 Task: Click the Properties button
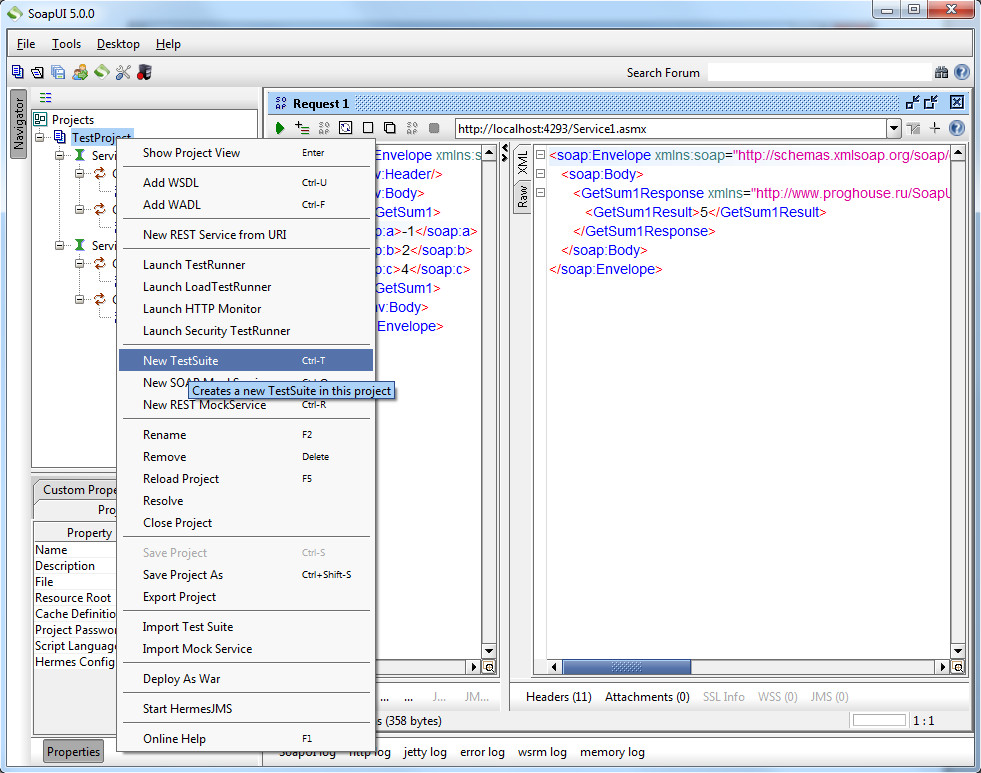73,751
